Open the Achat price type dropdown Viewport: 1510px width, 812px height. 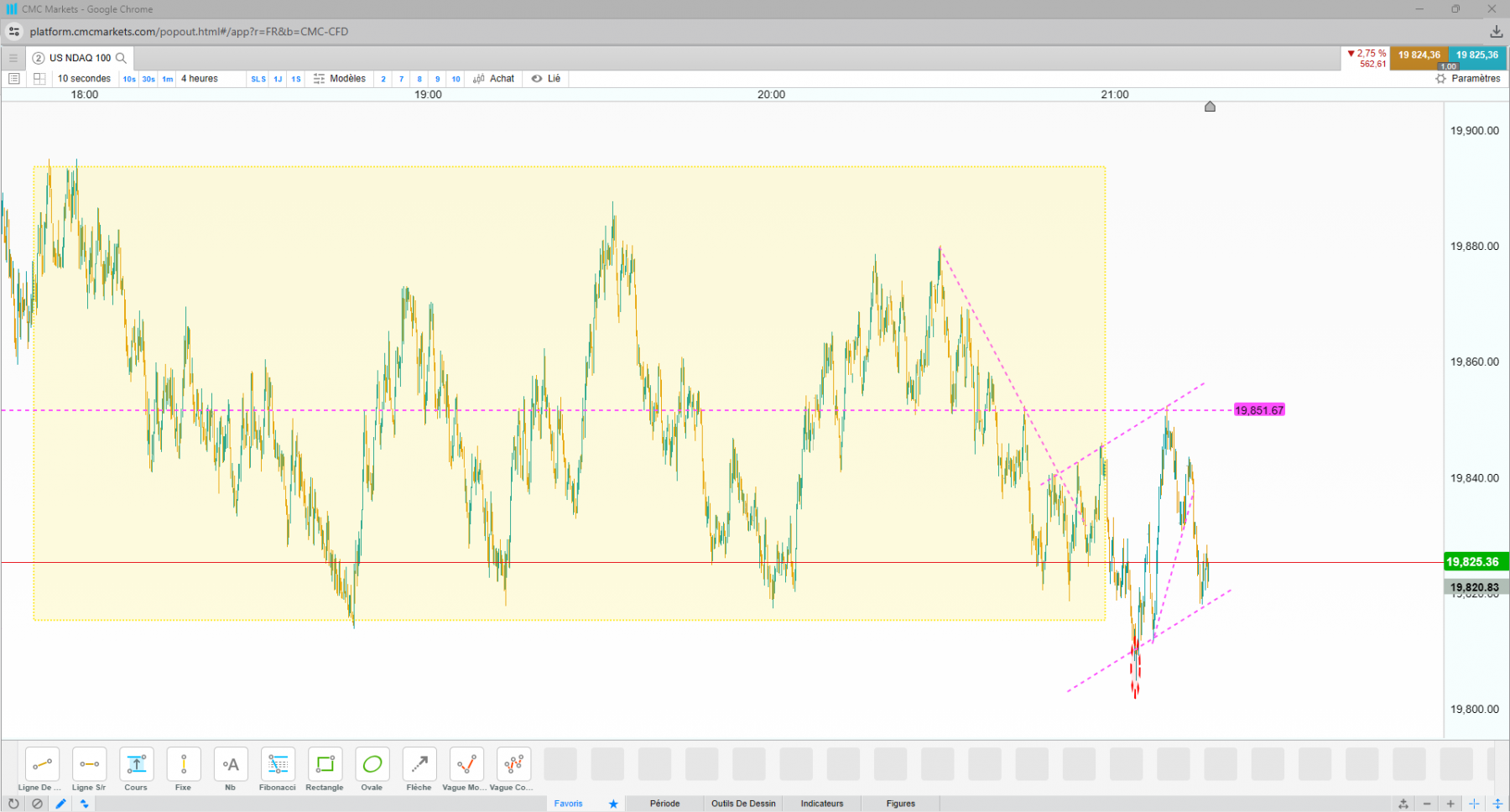pyautogui.click(x=494, y=79)
